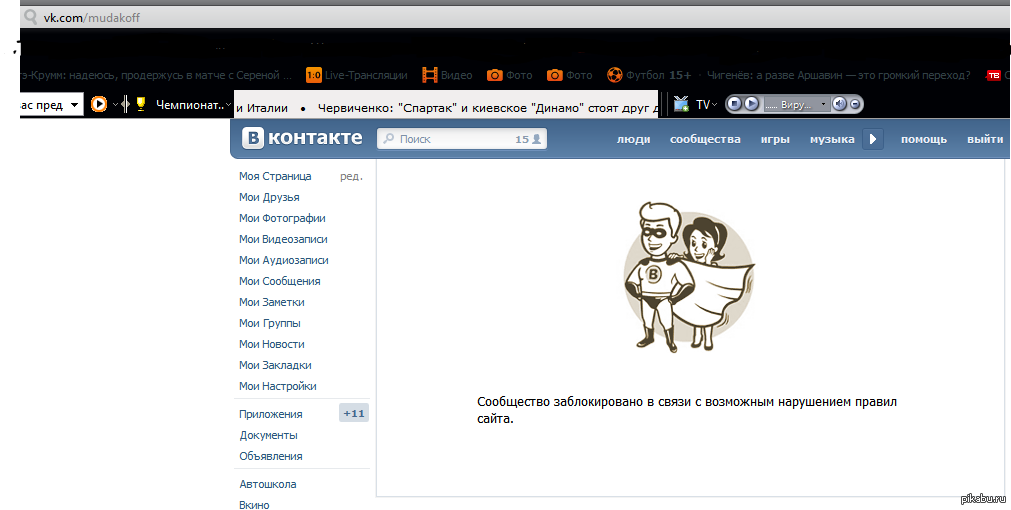Image resolution: width=1011 pixels, height=510 pixels.
Task: Expand the Чемпионат dropdown arrow
Action: (x=228, y=104)
